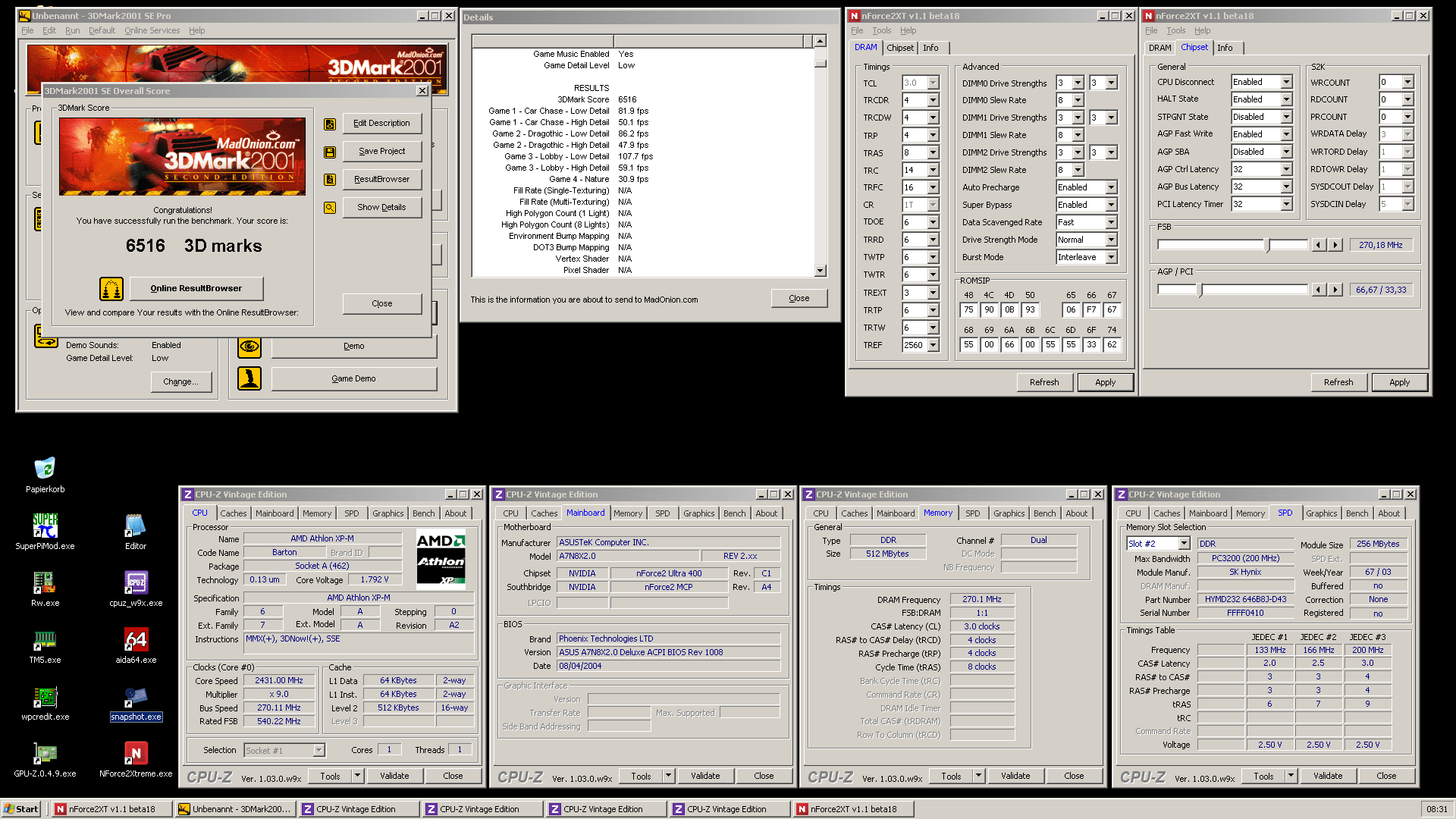Image resolution: width=1456 pixels, height=819 pixels.
Task: Open the CPU Disconnect dropdown
Action: coord(1286,82)
